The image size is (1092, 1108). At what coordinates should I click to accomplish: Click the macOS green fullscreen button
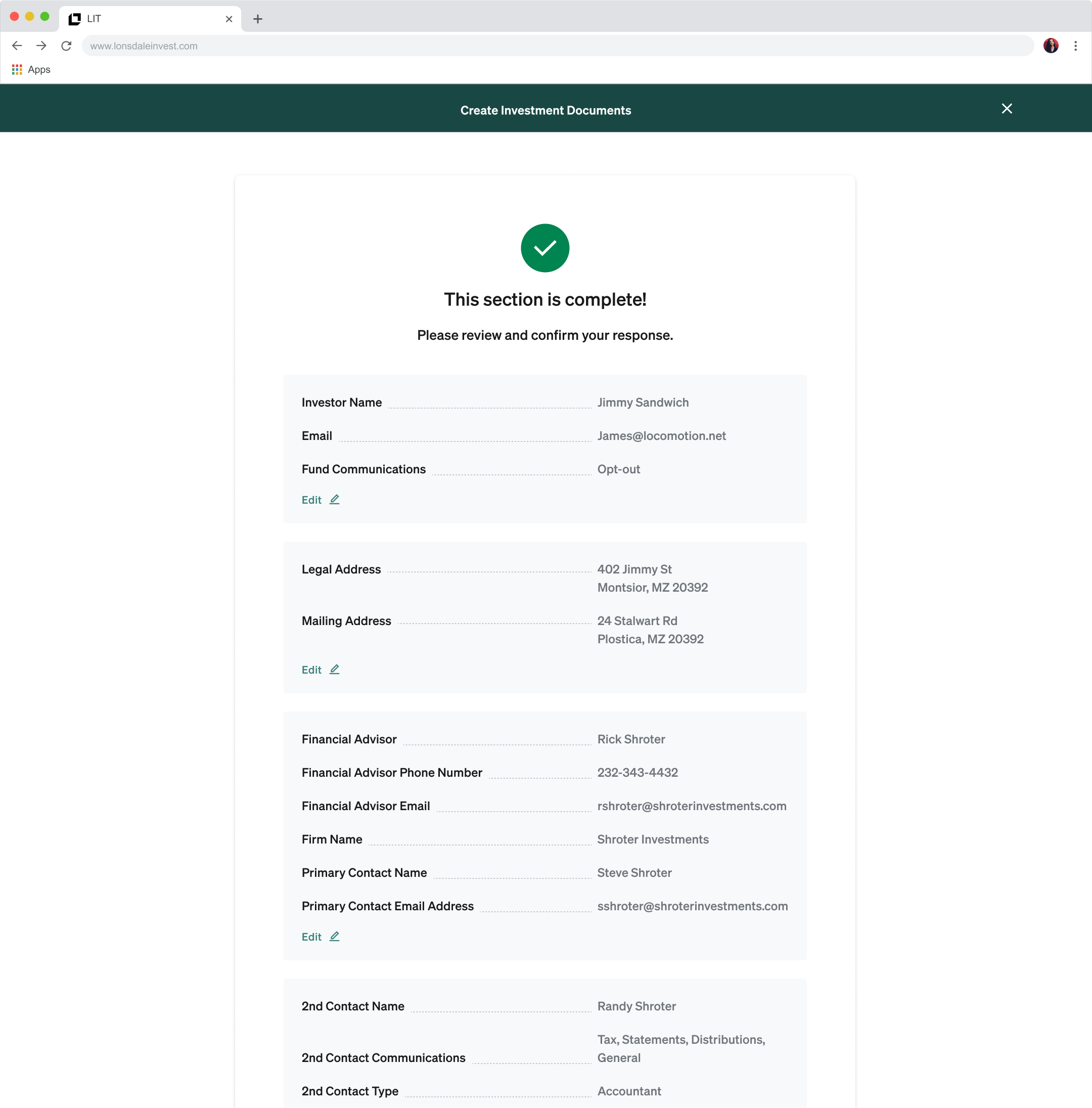click(44, 16)
